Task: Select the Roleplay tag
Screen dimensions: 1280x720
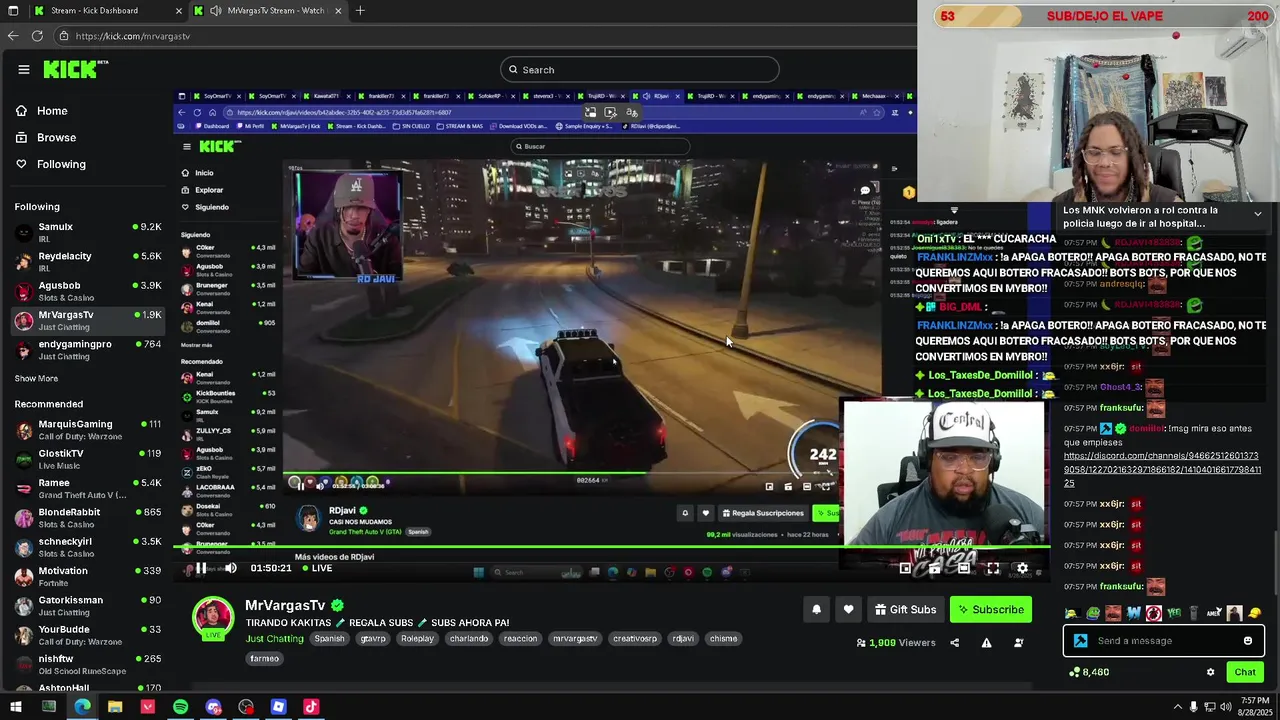Action: 417,639
